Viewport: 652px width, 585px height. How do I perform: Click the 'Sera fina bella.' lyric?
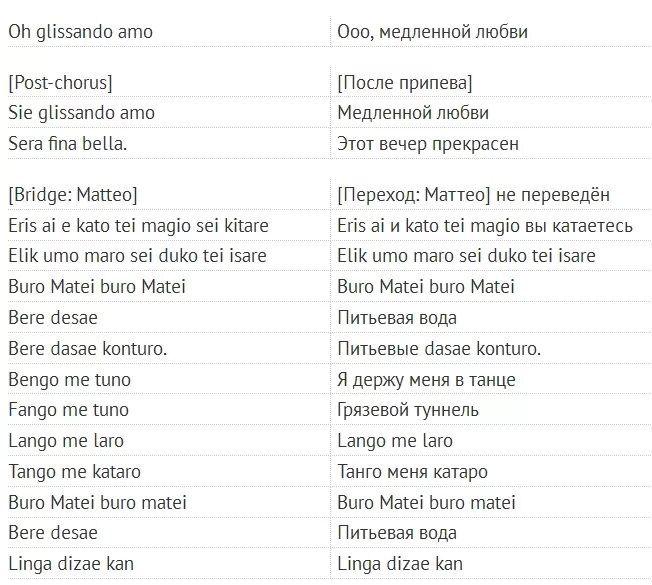[x=68, y=144]
